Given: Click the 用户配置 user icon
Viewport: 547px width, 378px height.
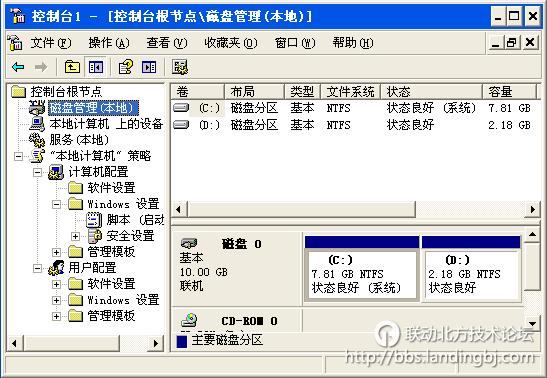Looking at the screenshot, I should coord(56,268).
